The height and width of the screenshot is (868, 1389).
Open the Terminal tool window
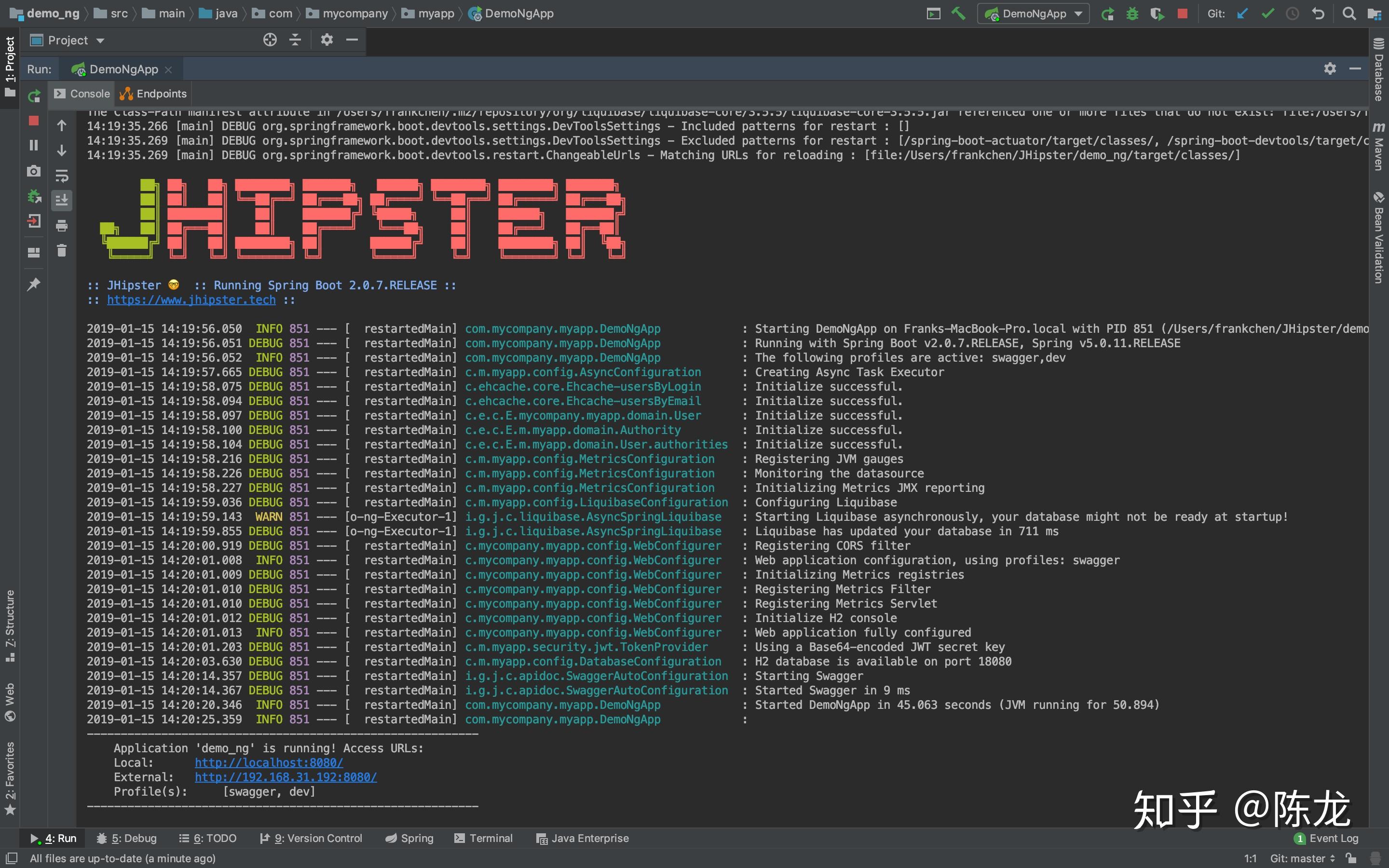click(483, 838)
